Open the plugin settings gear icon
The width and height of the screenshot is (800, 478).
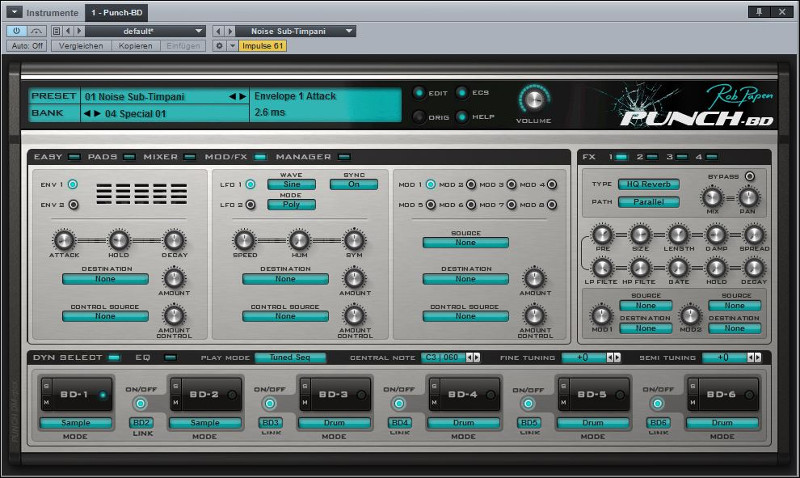tap(219, 46)
